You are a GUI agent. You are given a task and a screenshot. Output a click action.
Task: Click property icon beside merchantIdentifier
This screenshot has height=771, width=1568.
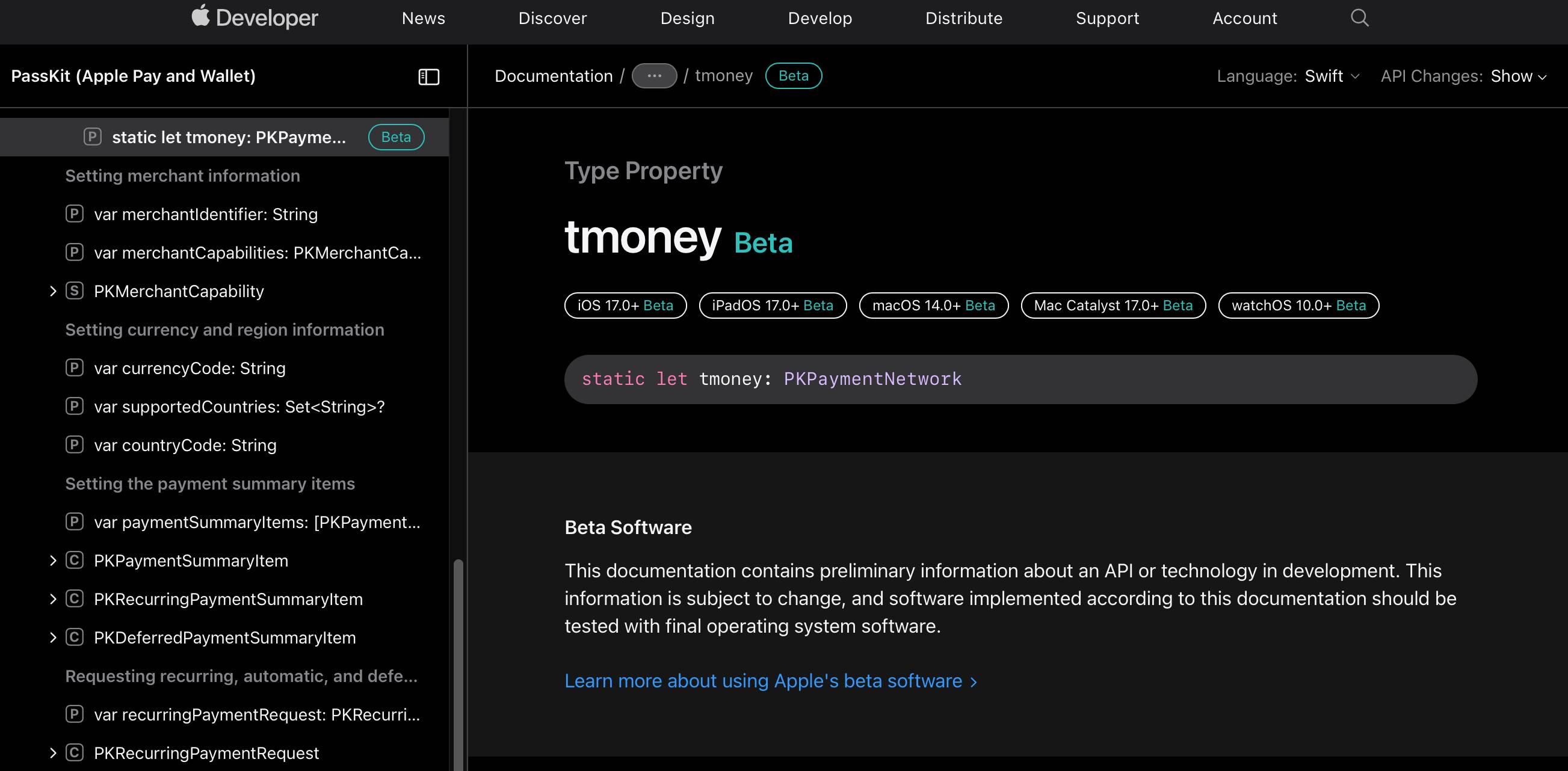coord(74,214)
